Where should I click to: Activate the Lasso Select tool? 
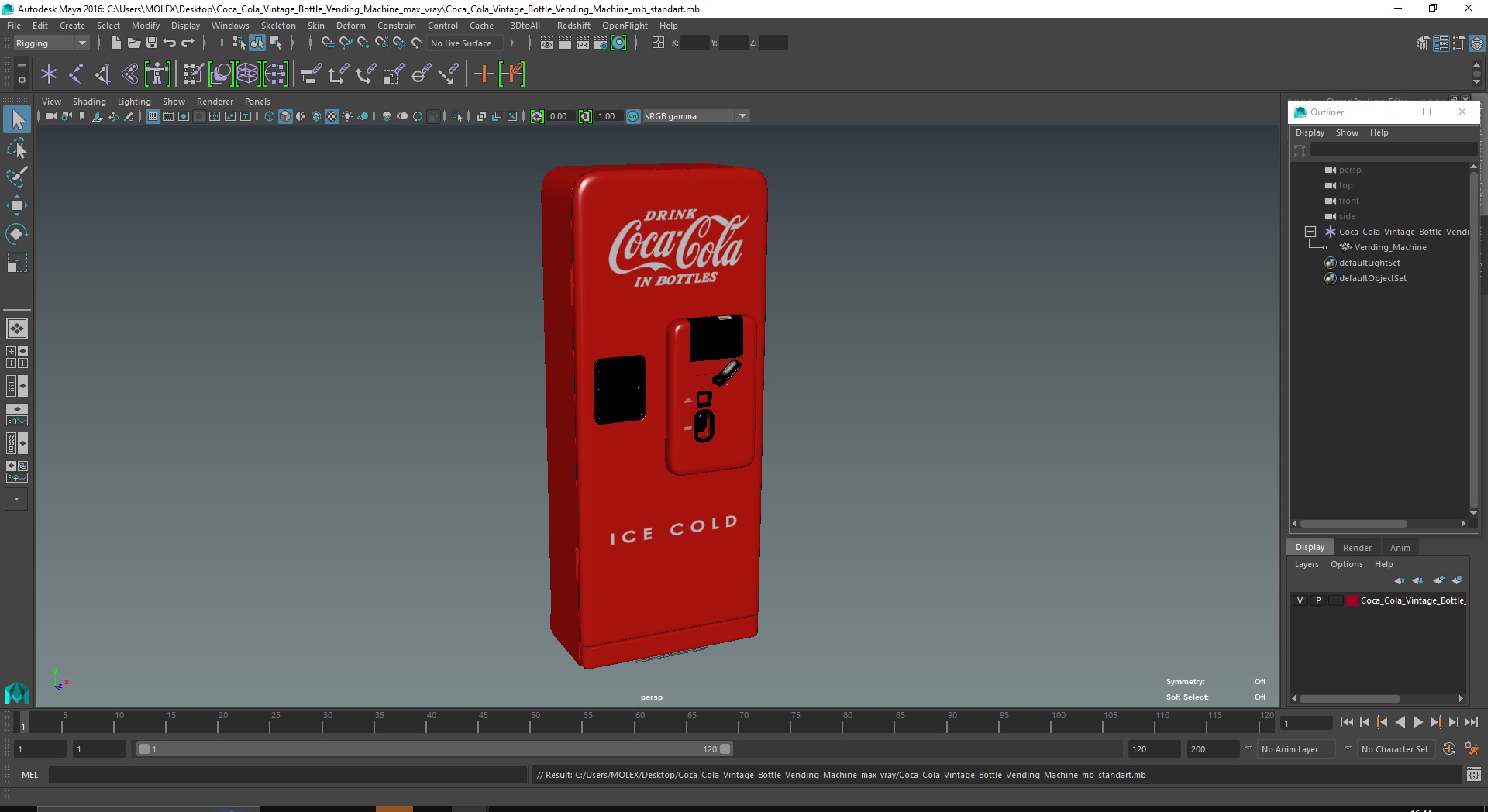tap(17, 149)
